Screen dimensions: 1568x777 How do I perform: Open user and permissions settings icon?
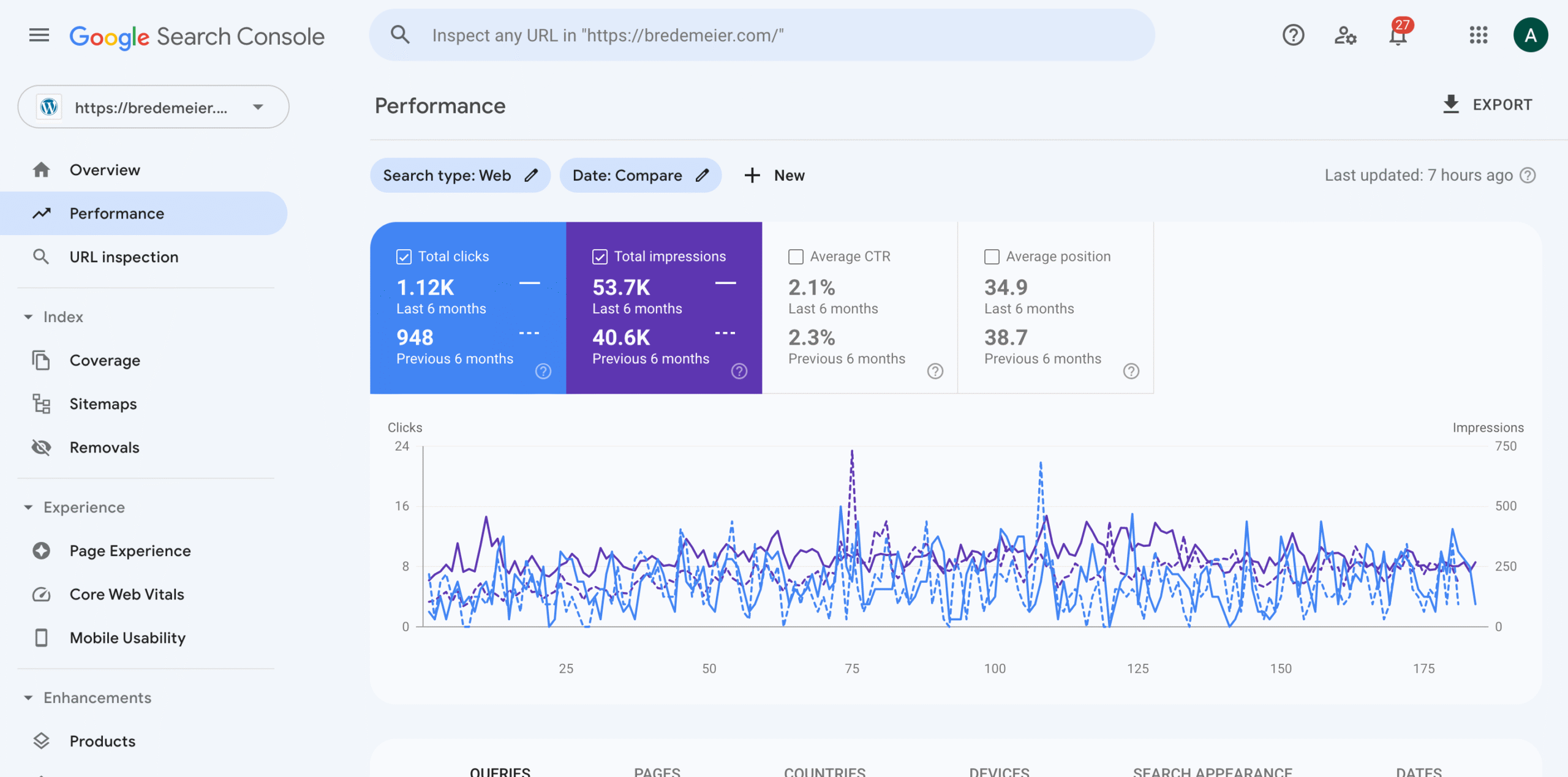(x=1345, y=35)
